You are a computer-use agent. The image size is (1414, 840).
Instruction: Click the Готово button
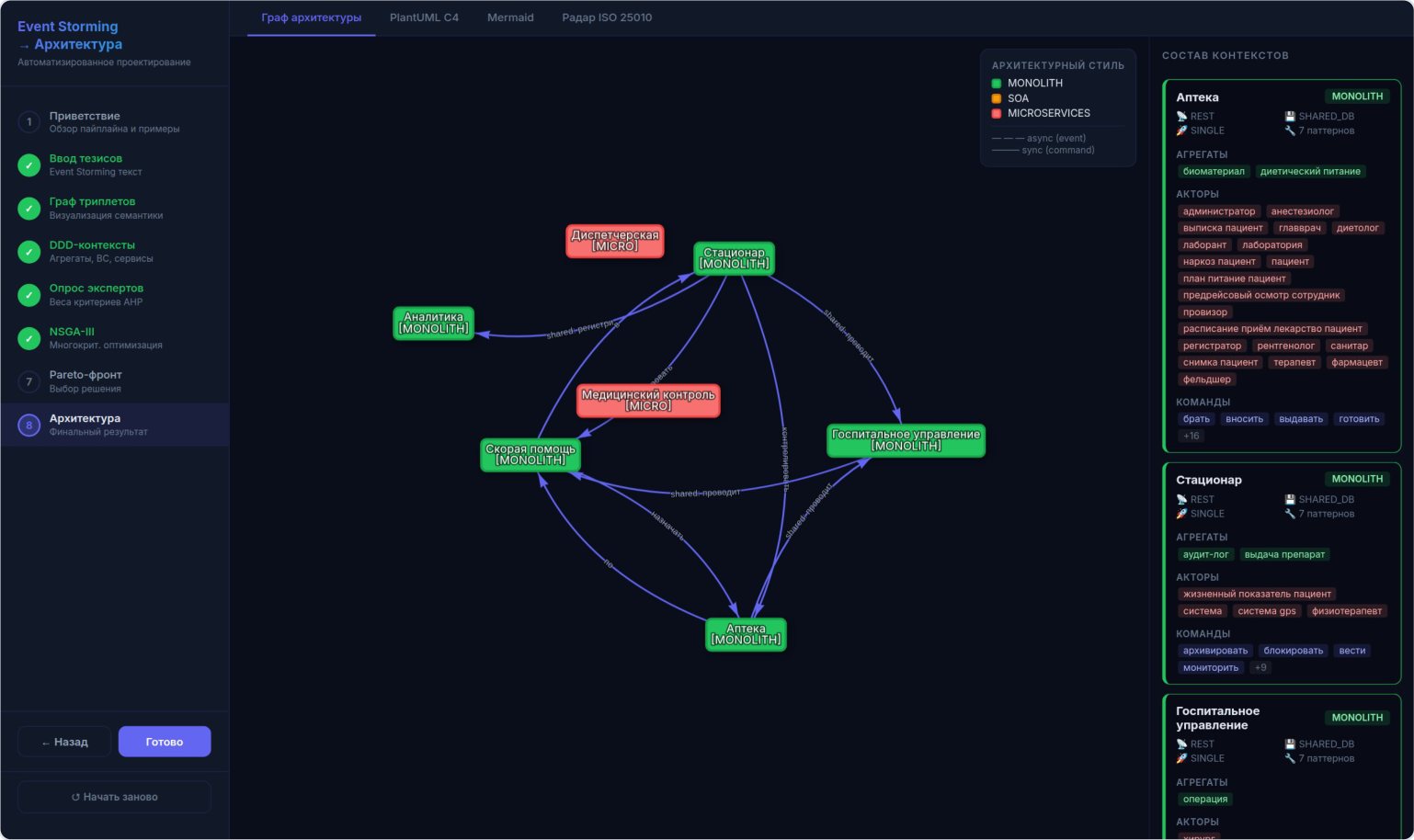click(165, 742)
